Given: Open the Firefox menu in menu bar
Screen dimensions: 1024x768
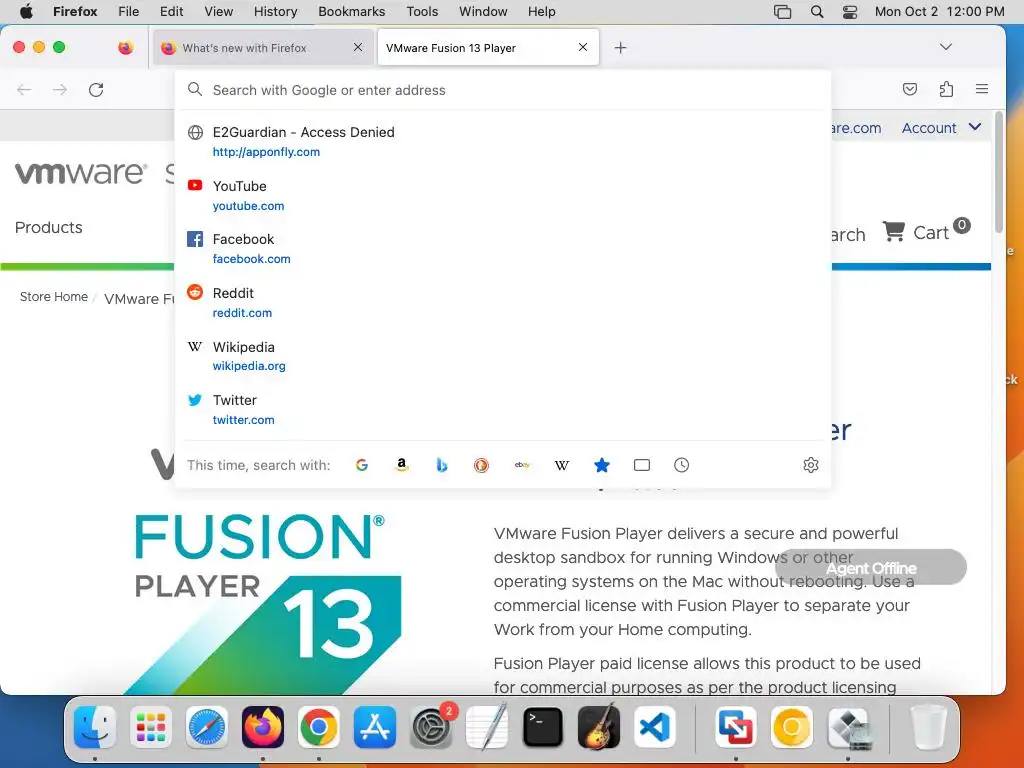Looking at the screenshot, I should pyautogui.click(x=75, y=11).
